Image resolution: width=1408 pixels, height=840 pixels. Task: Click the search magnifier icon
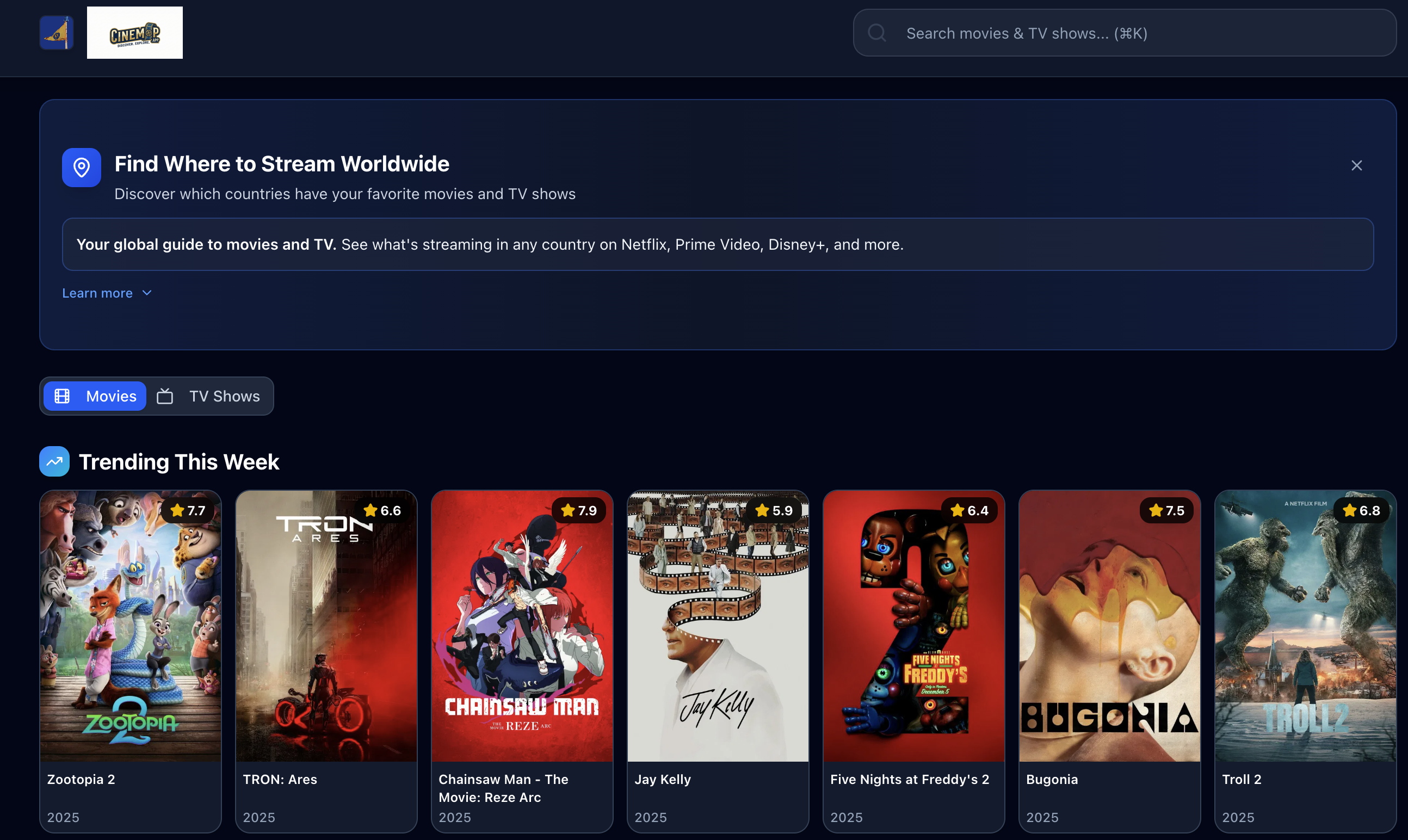click(877, 33)
